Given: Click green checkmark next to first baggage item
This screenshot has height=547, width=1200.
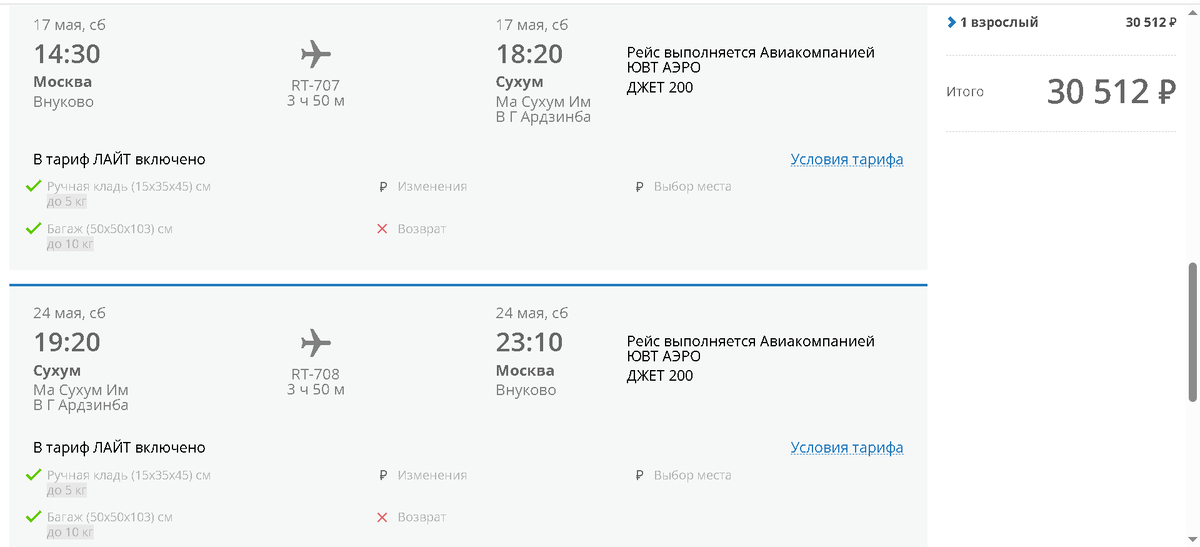Looking at the screenshot, I should [x=33, y=229].
